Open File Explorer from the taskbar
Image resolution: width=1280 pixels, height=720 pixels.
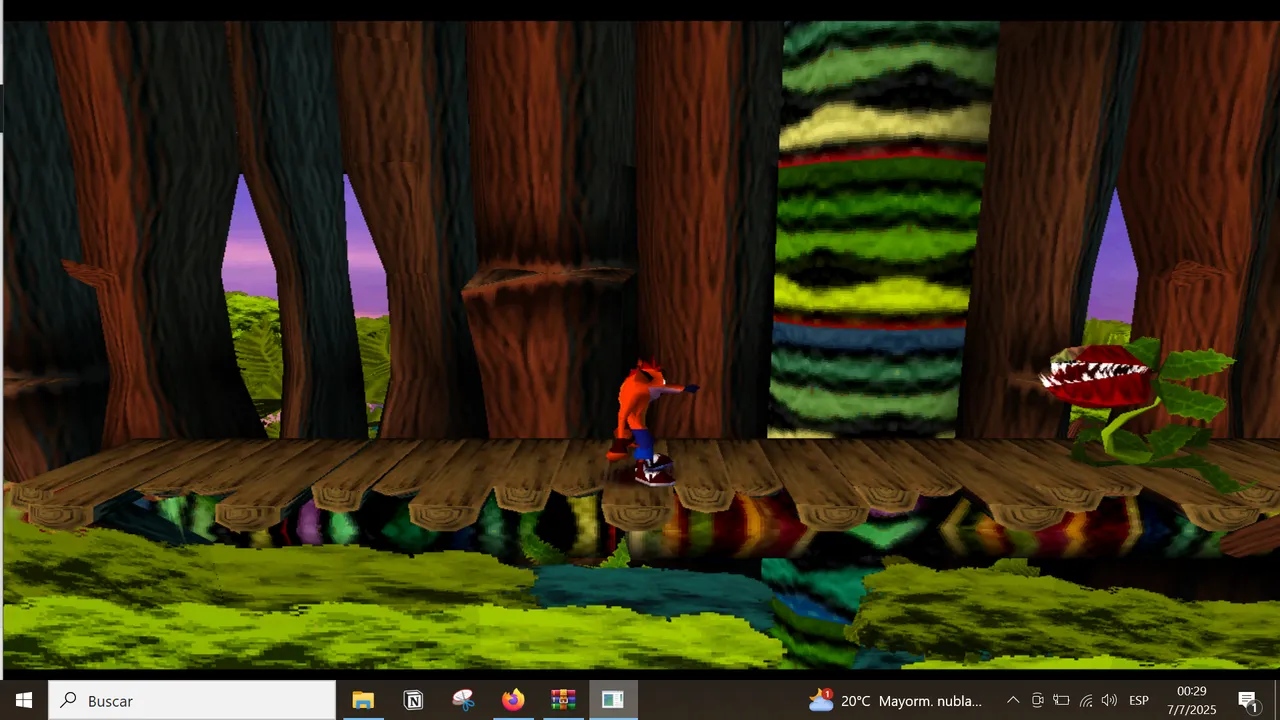pos(362,700)
